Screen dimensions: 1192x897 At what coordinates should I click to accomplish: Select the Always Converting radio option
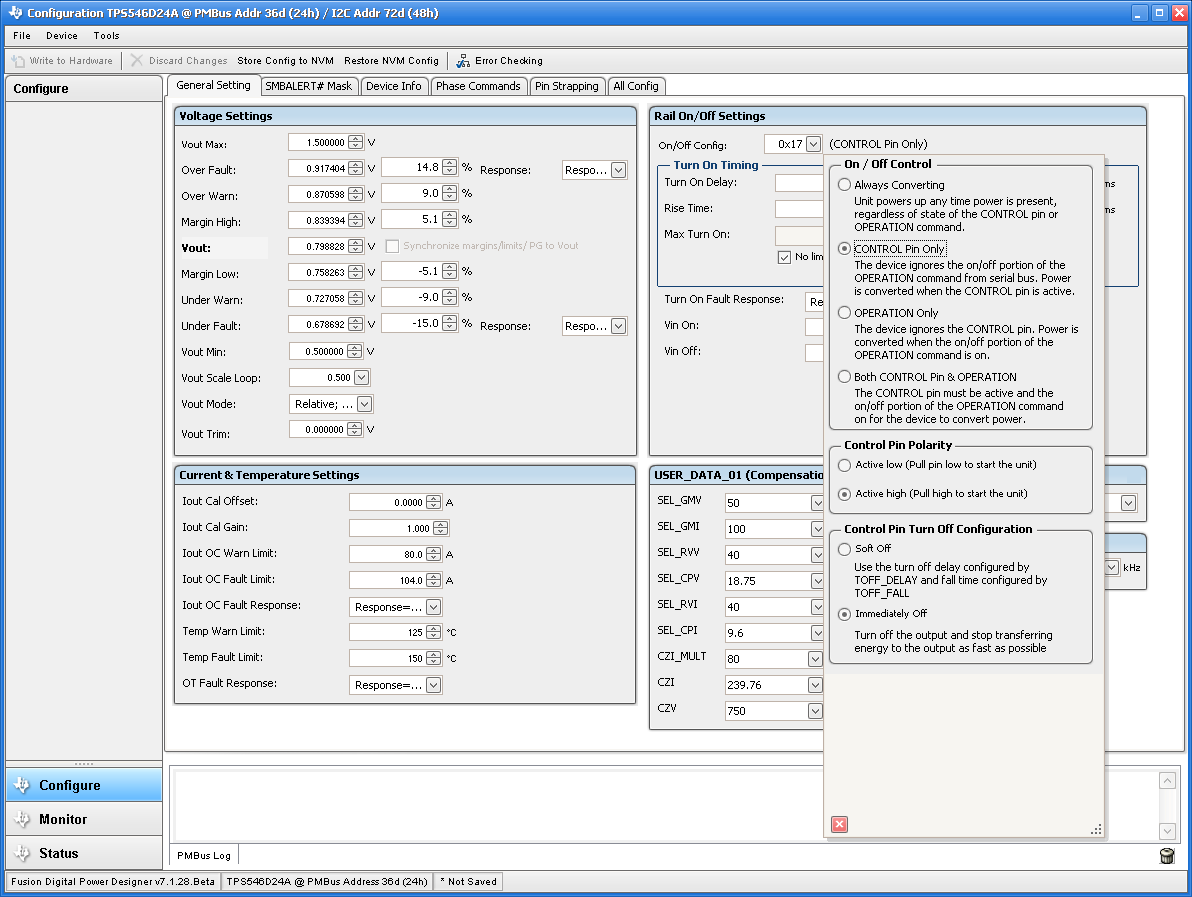click(843, 184)
